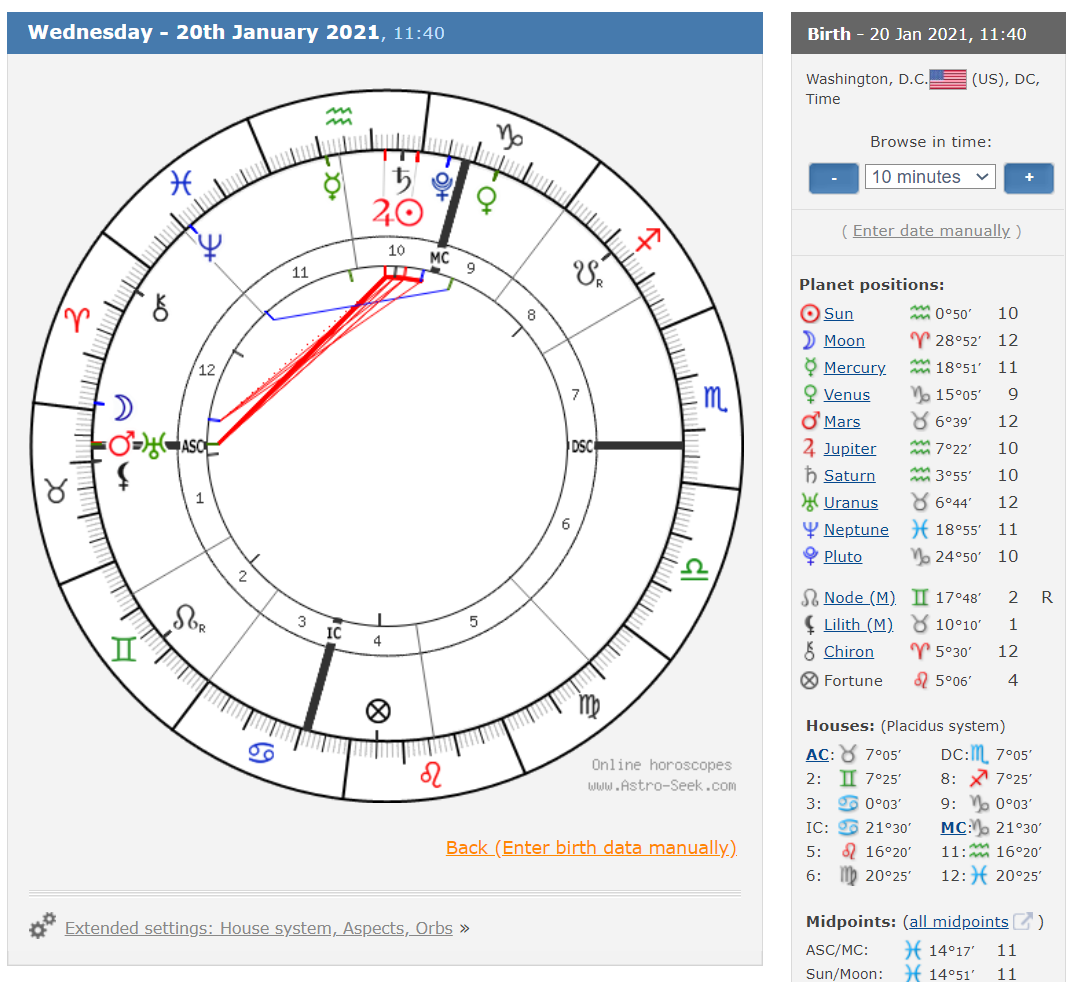Click the Birth - 20 Jan 2021 header
1074x982 pixels.
916,34
